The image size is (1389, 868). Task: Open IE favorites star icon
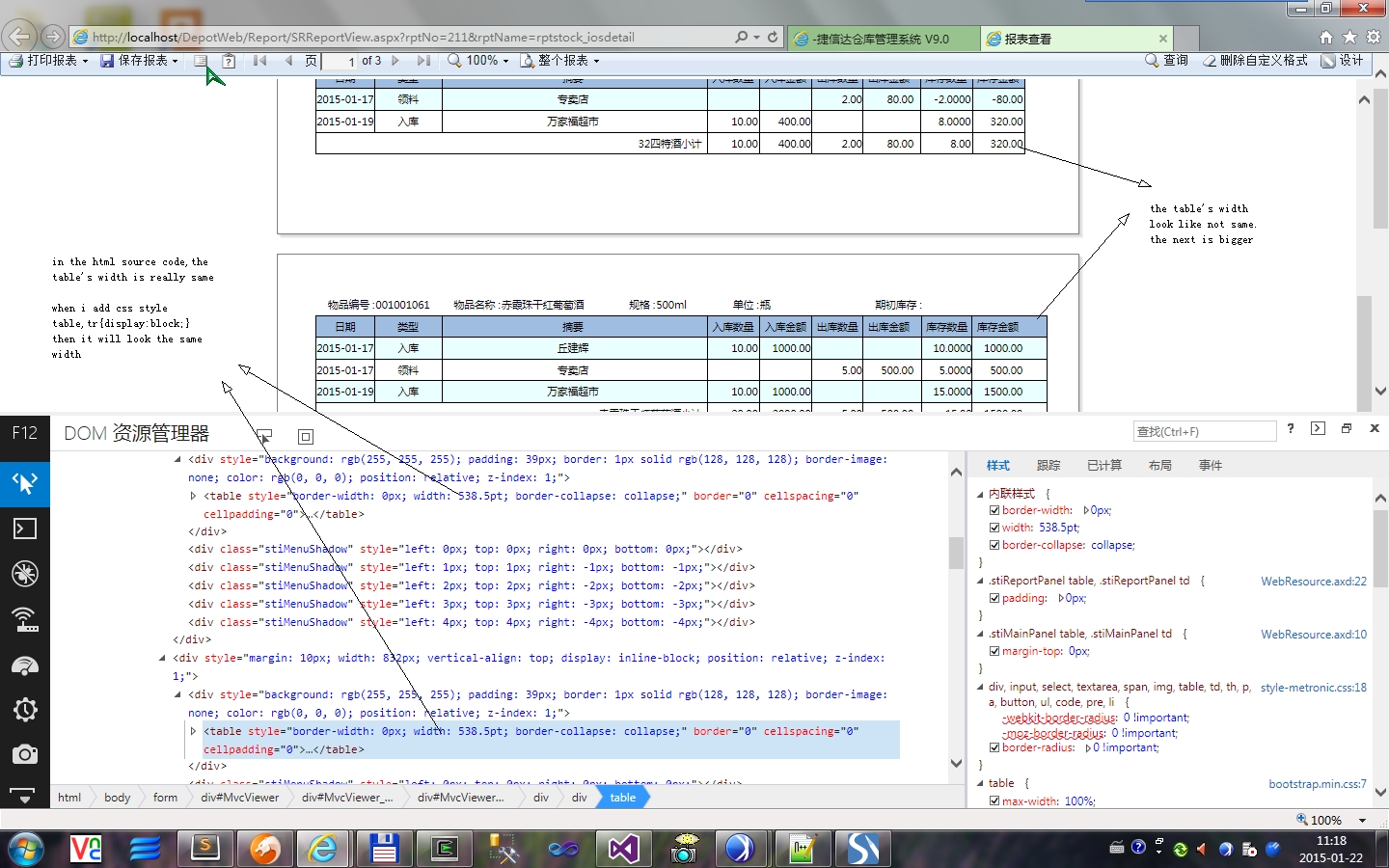coord(1350,37)
